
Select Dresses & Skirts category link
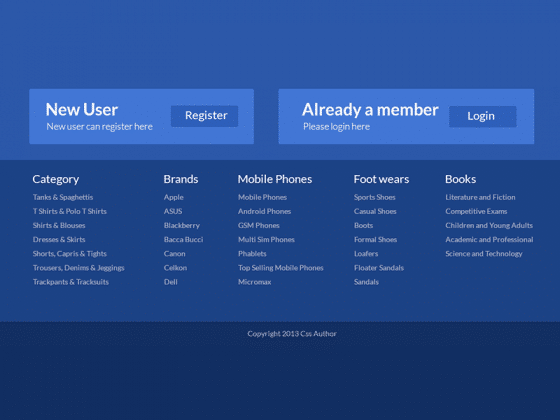(59, 240)
